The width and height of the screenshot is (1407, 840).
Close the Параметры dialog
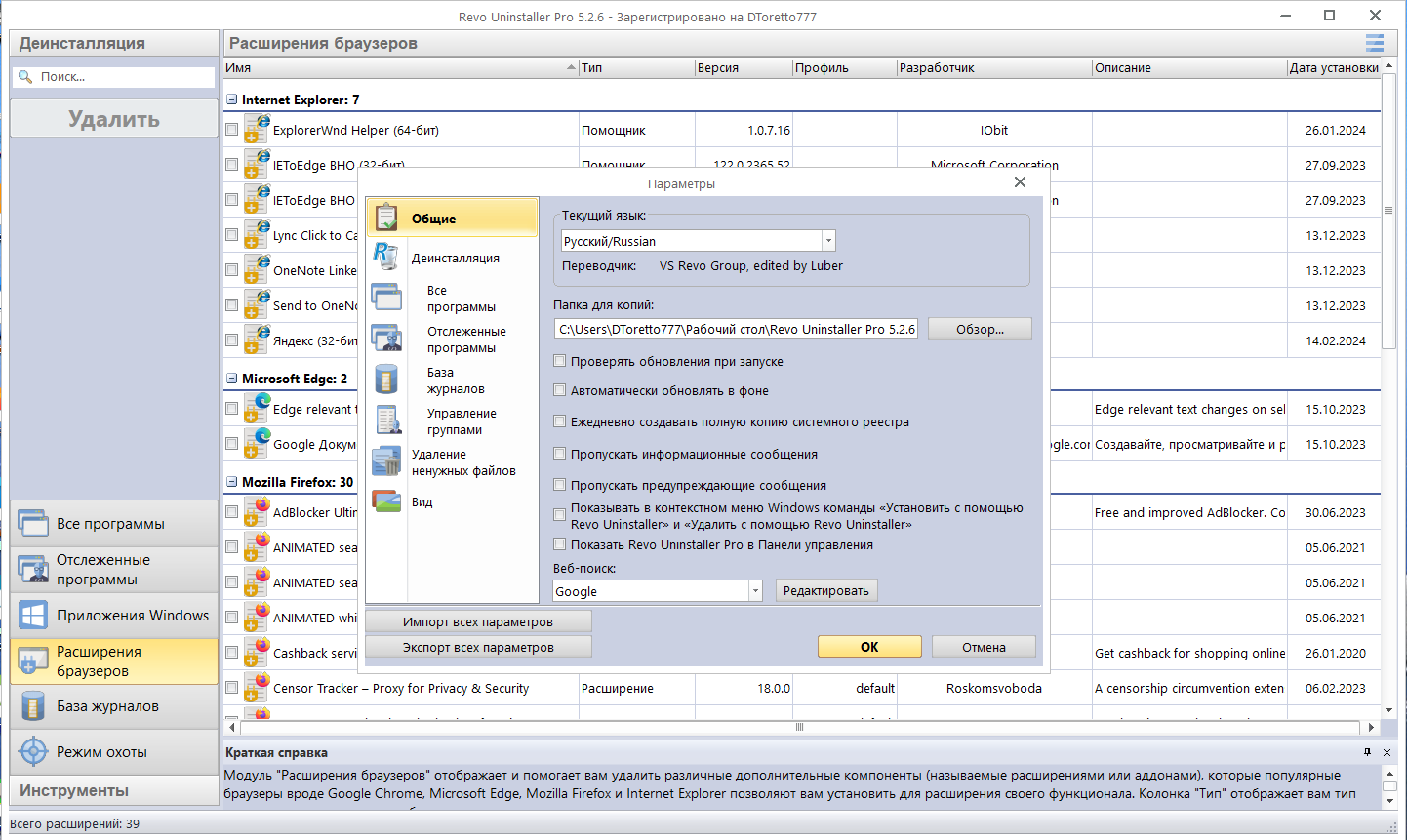tap(1020, 182)
